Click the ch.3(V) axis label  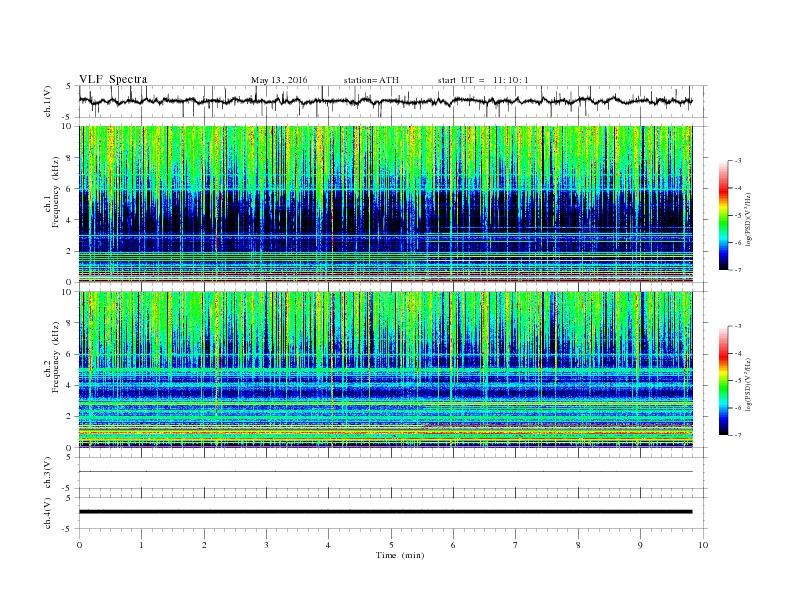pyautogui.click(x=48, y=473)
